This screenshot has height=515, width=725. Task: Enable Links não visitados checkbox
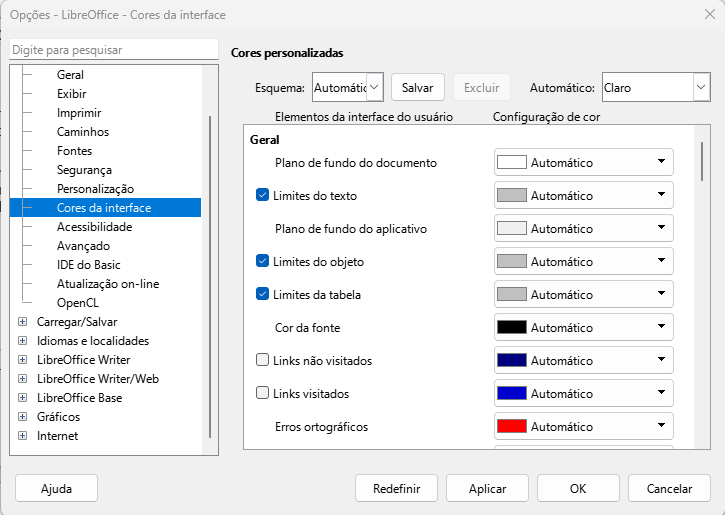point(262,360)
